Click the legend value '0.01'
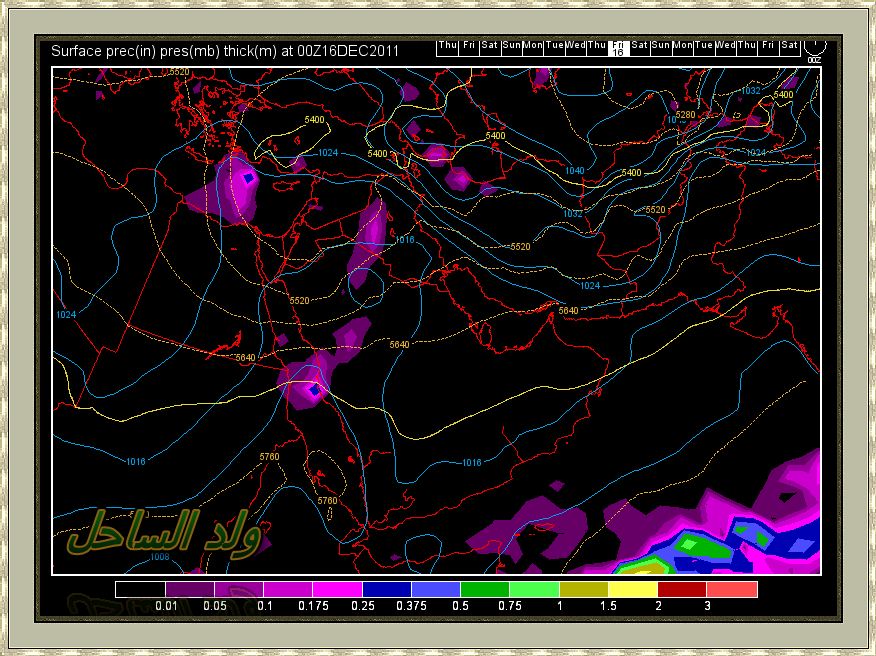This screenshot has width=876, height=656. coord(166,606)
